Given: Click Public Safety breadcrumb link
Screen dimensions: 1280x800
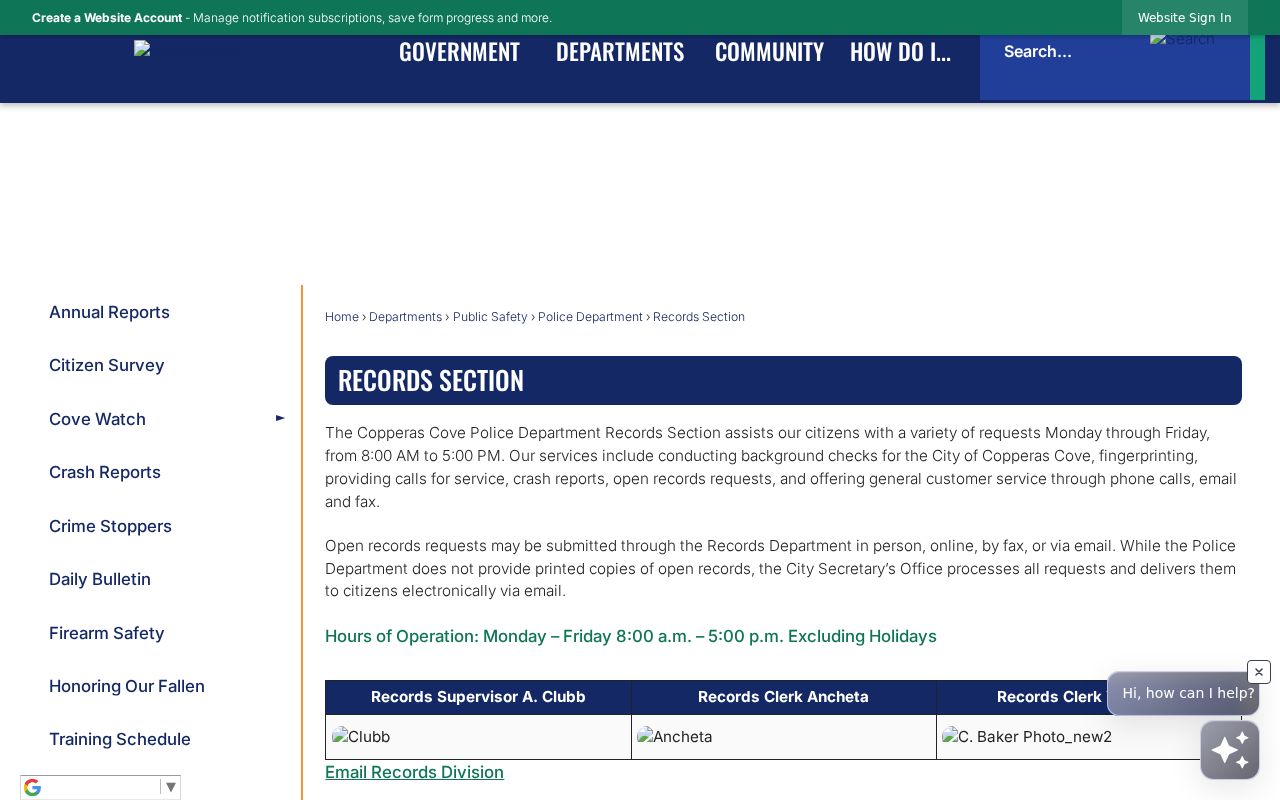Looking at the screenshot, I should [490, 317].
